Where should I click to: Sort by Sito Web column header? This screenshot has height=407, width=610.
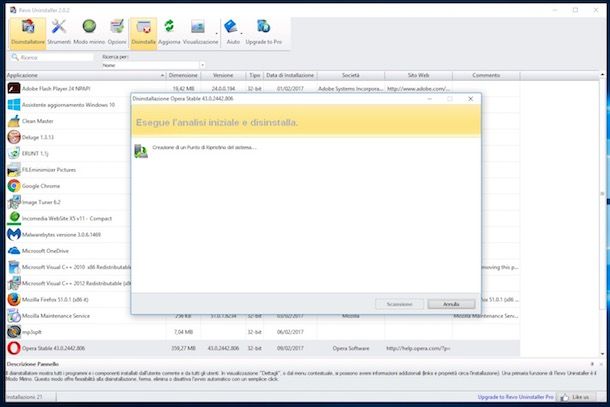(x=419, y=75)
